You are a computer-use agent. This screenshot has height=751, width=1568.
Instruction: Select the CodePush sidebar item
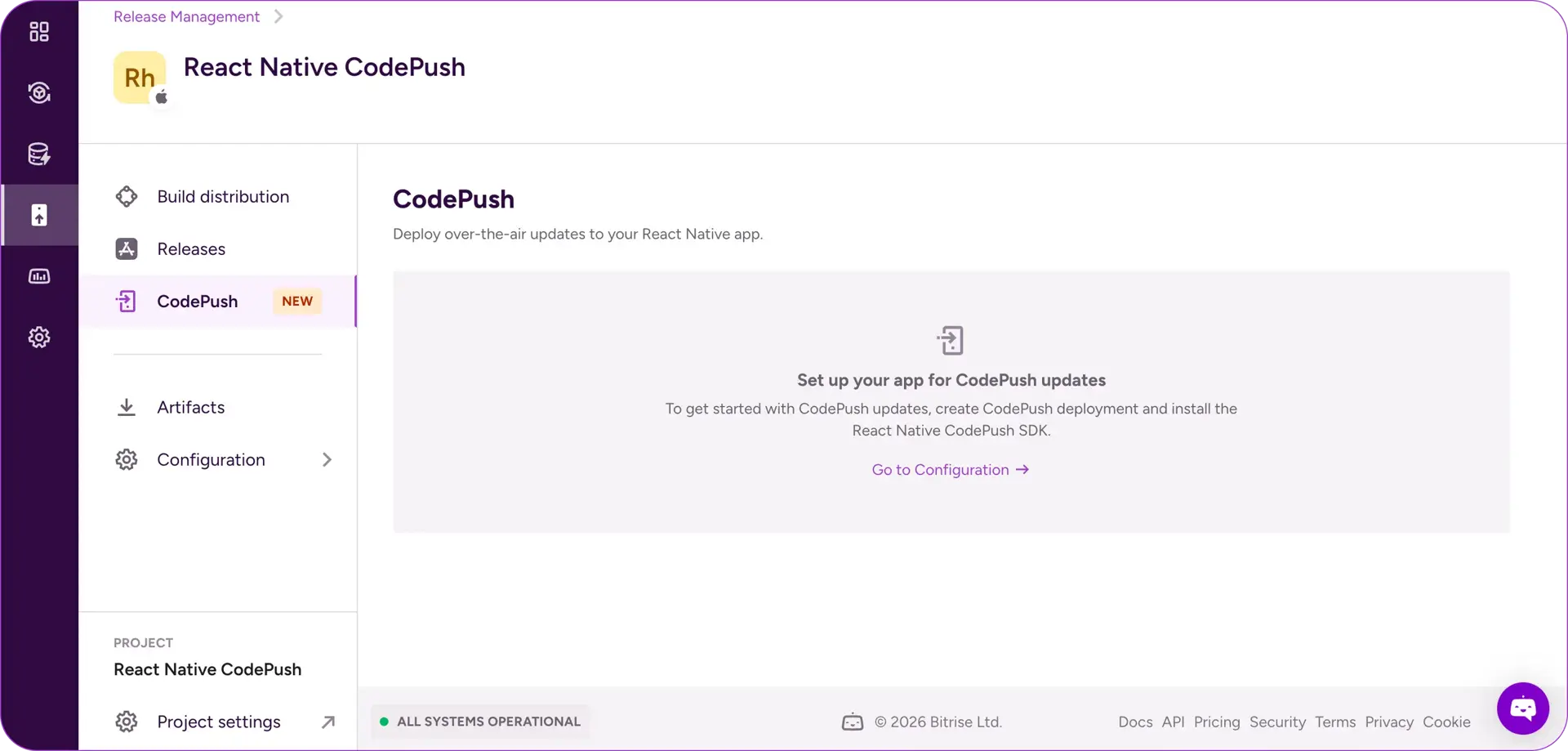(x=198, y=302)
